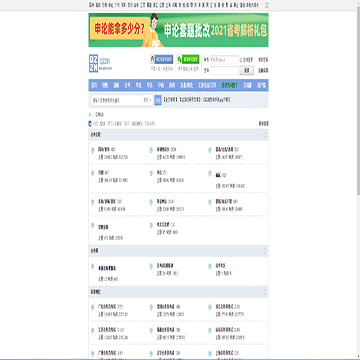The width and height of the screenshot is (360, 360).
Task: Focus the password input field
Action: (x=224, y=70)
